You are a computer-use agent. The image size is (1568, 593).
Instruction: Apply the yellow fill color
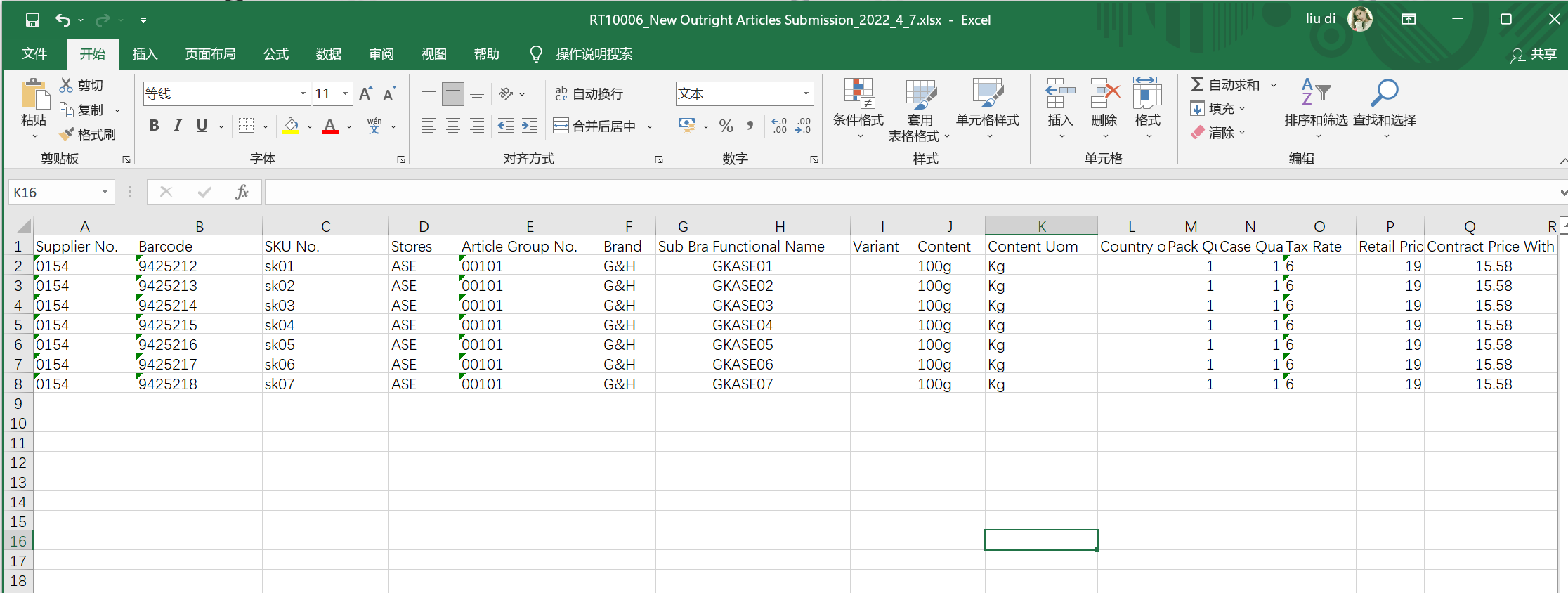click(291, 126)
